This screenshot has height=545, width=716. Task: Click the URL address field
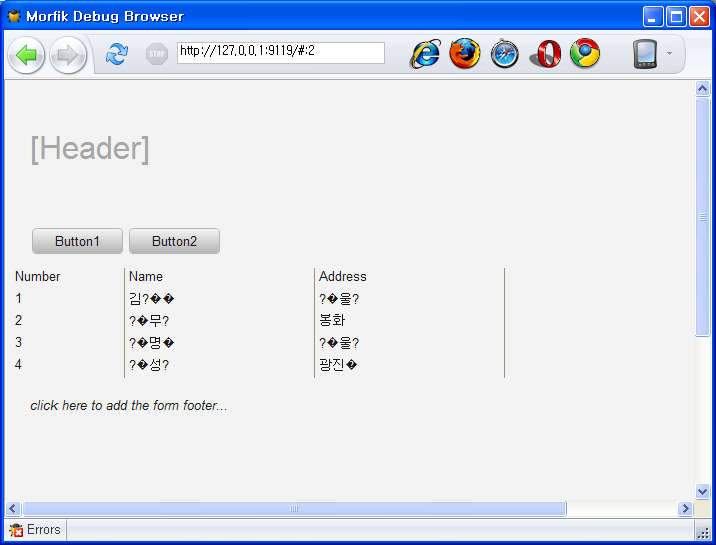point(280,52)
